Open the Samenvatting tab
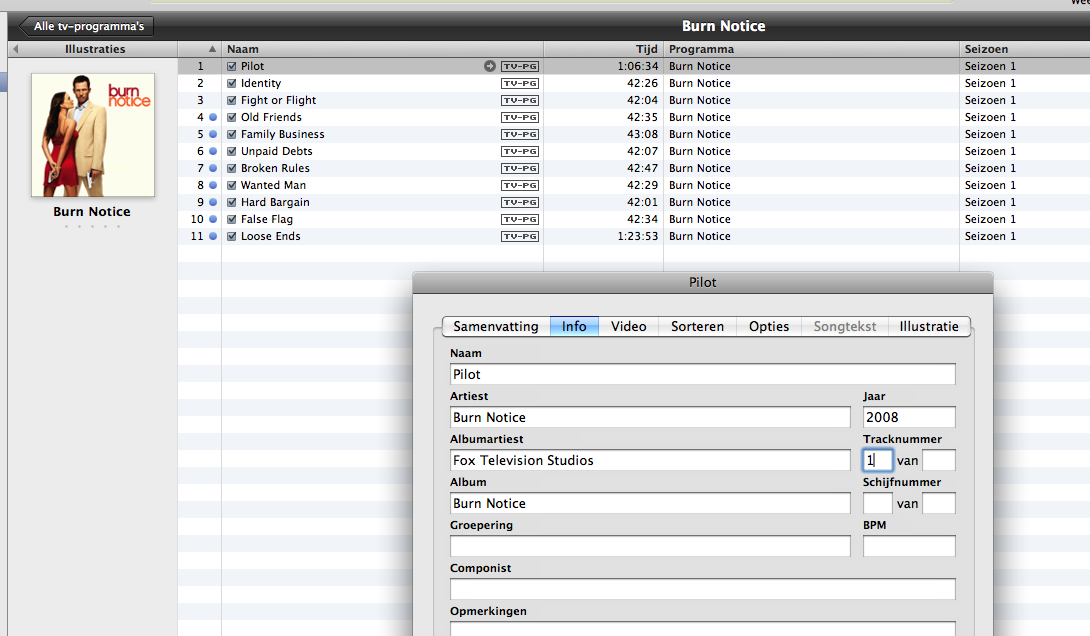The height and width of the screenshot is (636, 1090). click(496, 327)
